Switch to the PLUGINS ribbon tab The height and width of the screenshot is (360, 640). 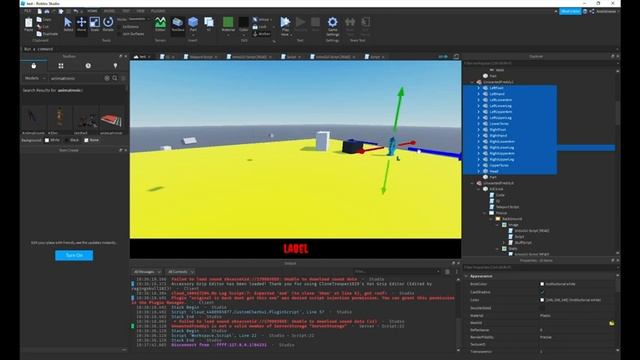pos(158,11)
